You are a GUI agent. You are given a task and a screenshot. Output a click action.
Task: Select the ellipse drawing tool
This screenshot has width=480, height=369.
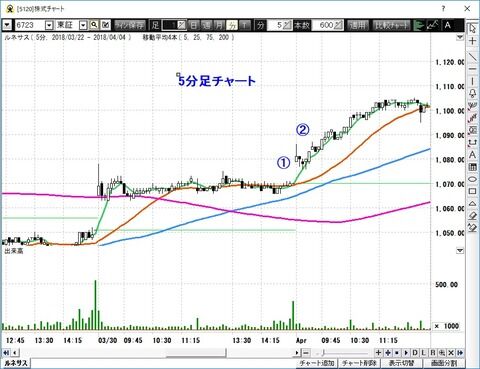472,179
